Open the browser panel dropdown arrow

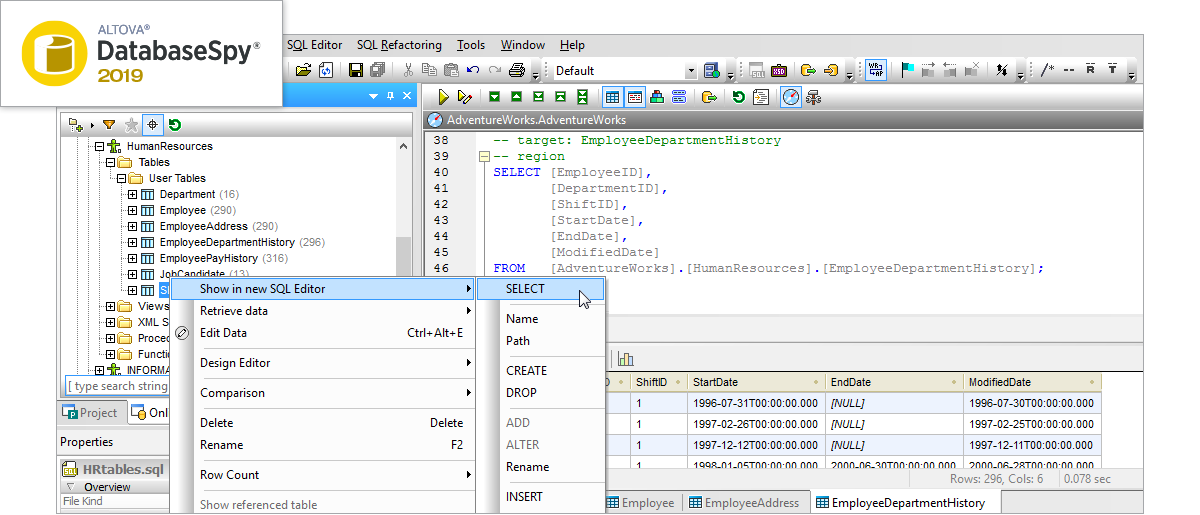tap(373, 96)
